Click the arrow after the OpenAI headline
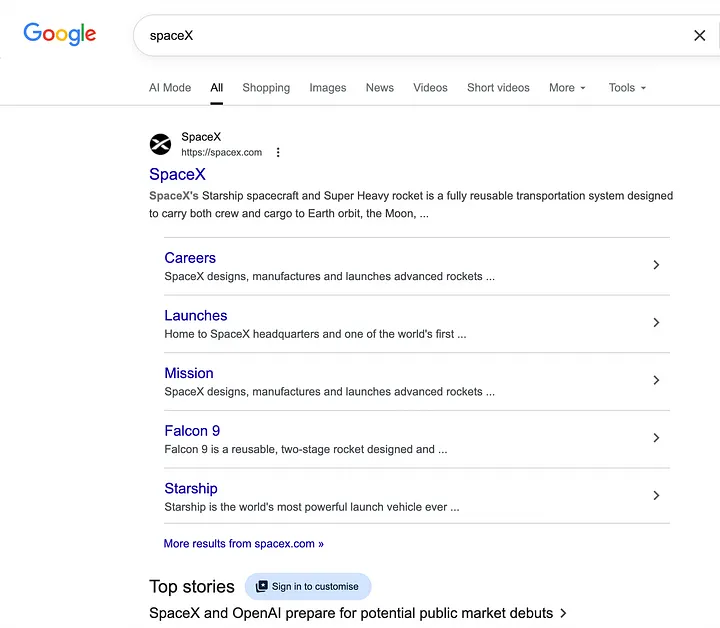 pos(563,613)
